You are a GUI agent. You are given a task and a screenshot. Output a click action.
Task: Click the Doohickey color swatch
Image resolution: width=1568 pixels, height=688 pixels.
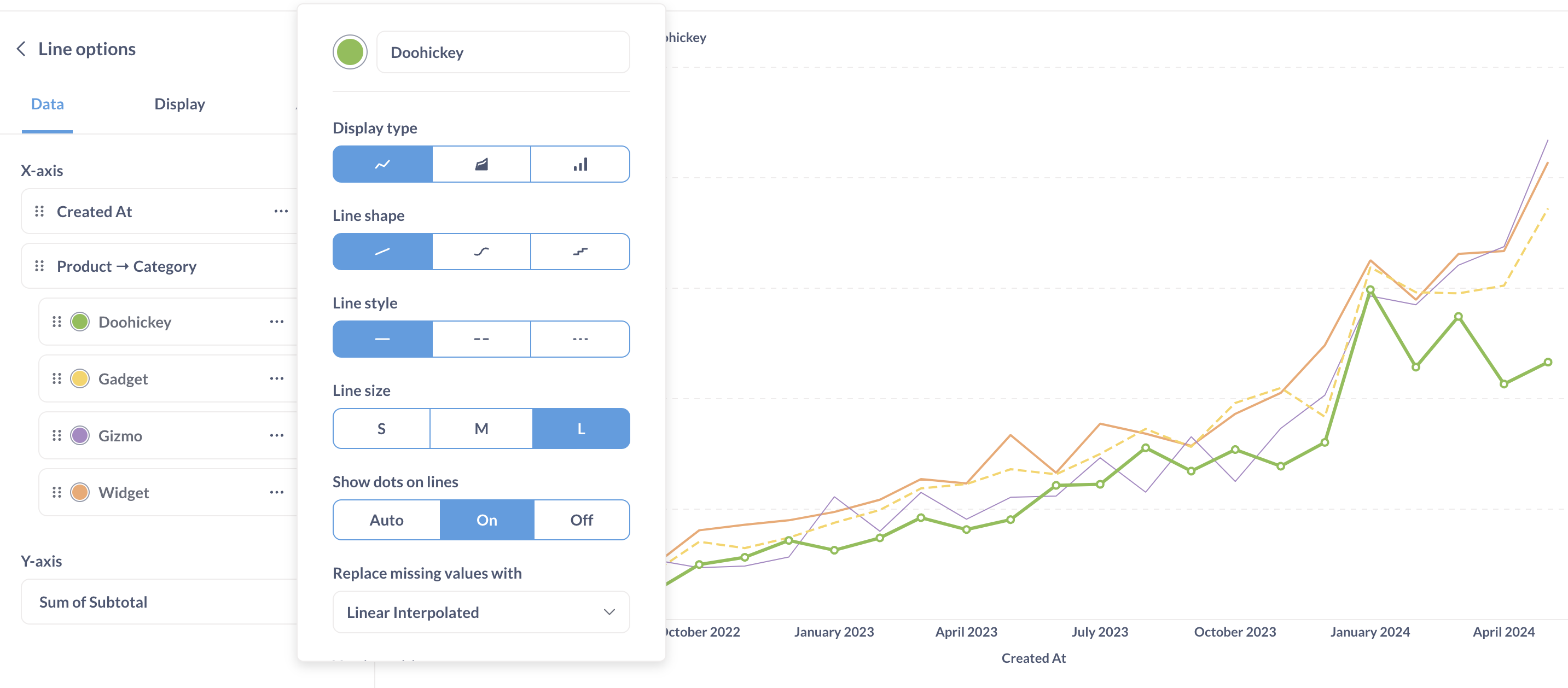pos(349,52)
